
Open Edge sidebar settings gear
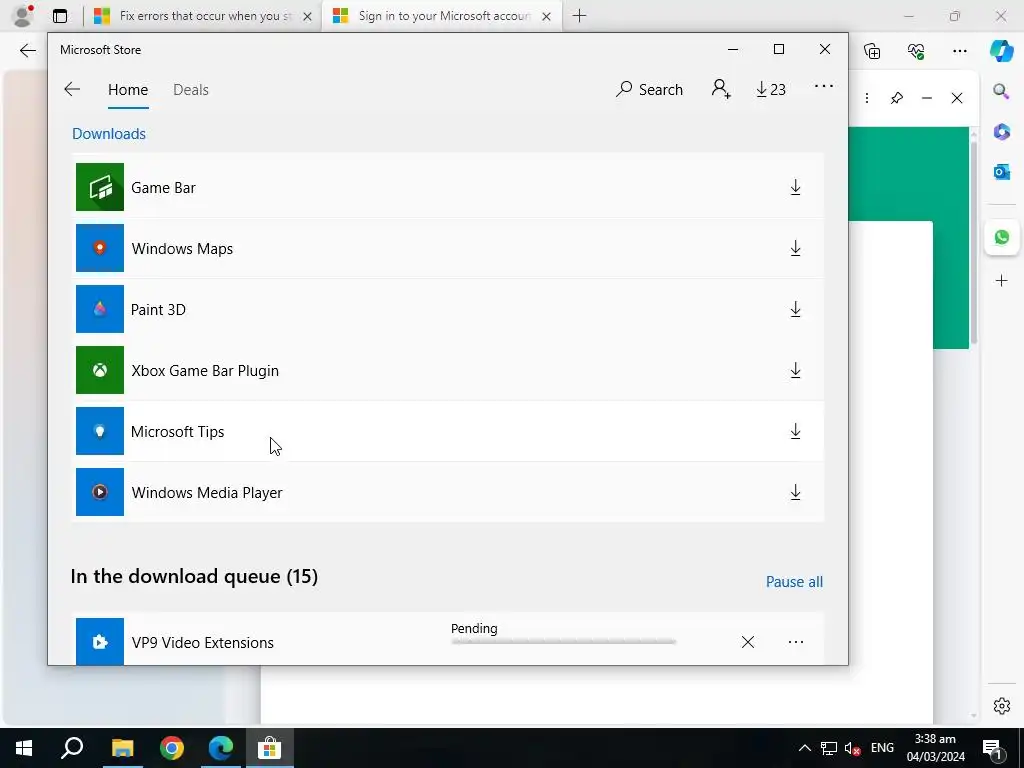click(1001, 706)
